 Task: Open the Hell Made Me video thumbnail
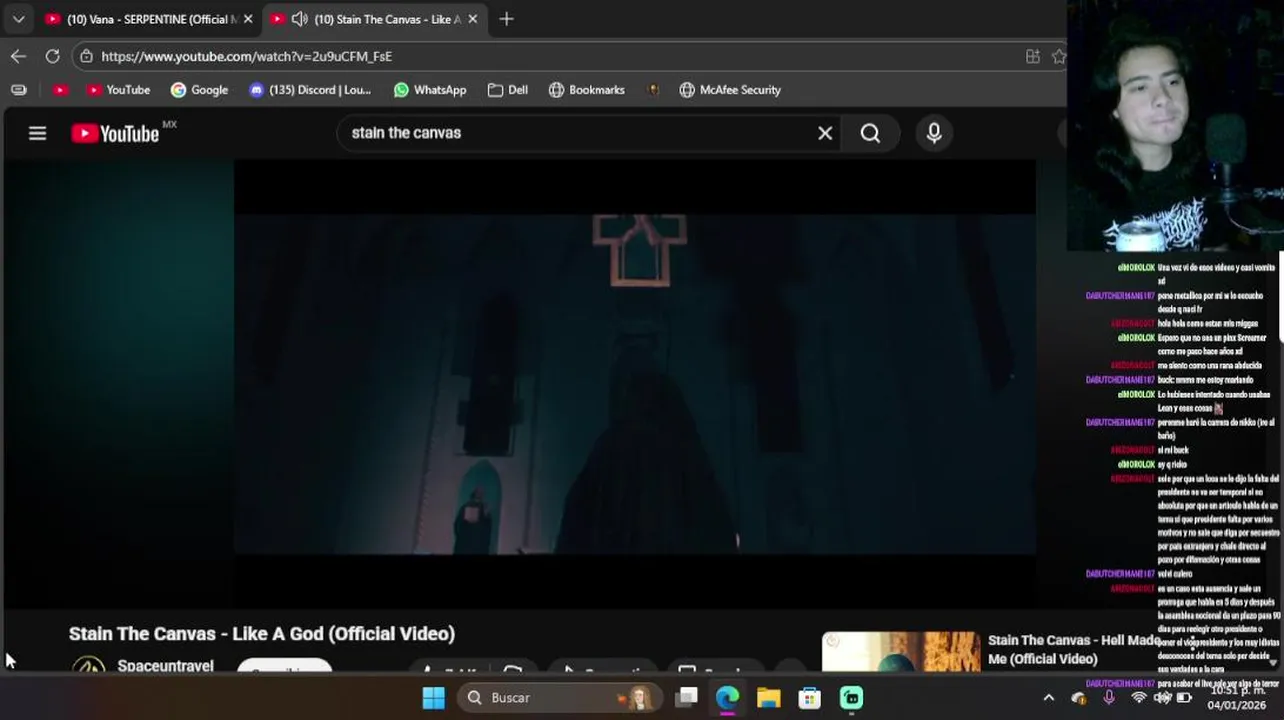901,652
